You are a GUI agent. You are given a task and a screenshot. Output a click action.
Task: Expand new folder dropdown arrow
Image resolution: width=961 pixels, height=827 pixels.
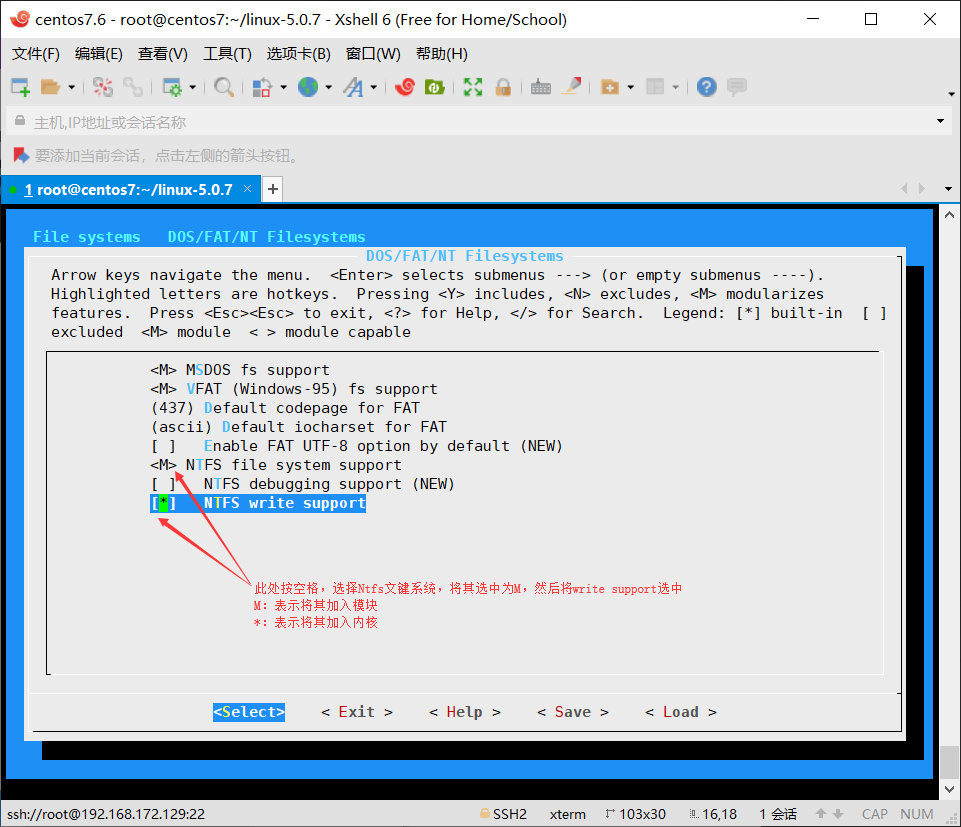[630, 87]
